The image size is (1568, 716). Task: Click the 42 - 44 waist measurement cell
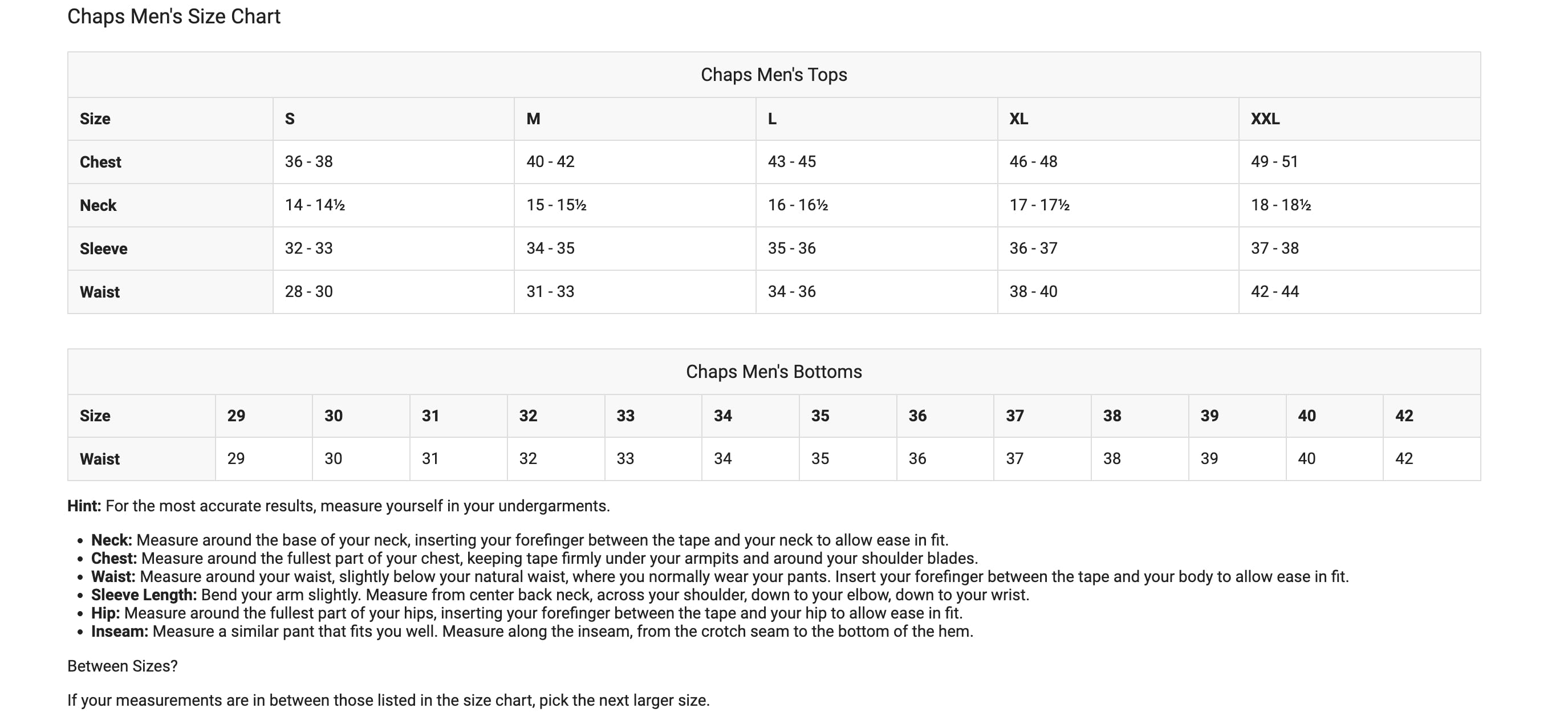1274,291
